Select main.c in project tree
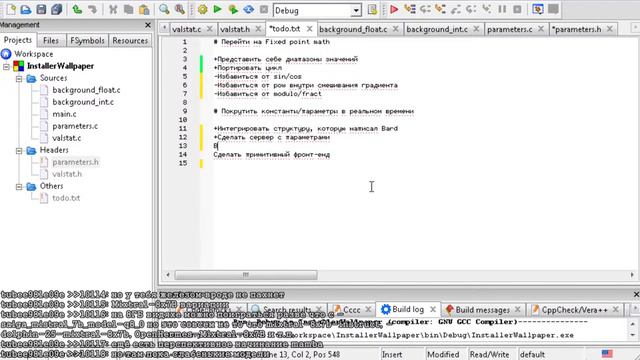Image resolution: width=640 pixels, height=360 pixels. pyautogui.click(x=64, y=114)
